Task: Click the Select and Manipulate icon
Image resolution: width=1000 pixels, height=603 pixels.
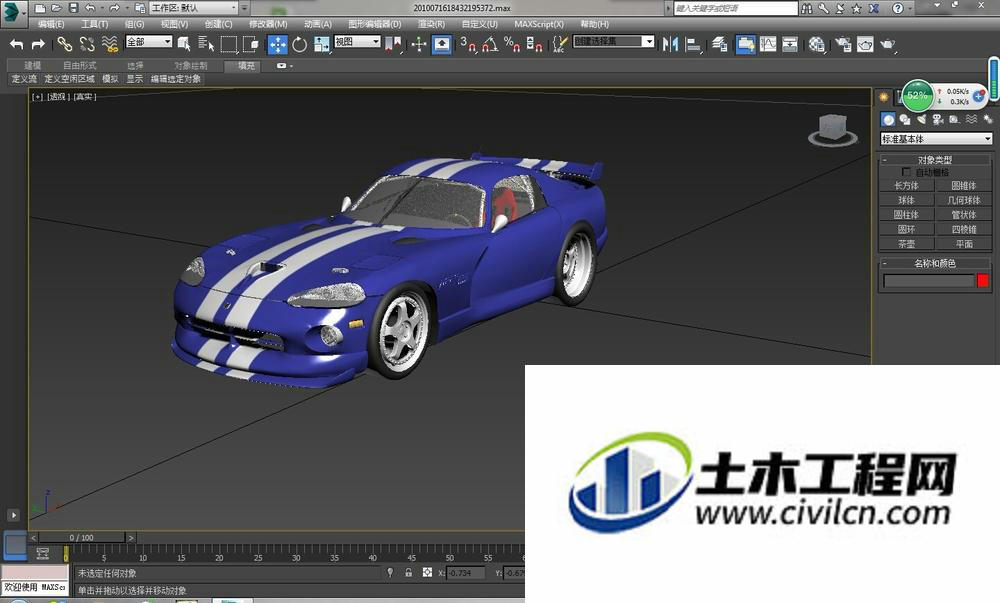Action: point(418,44)
